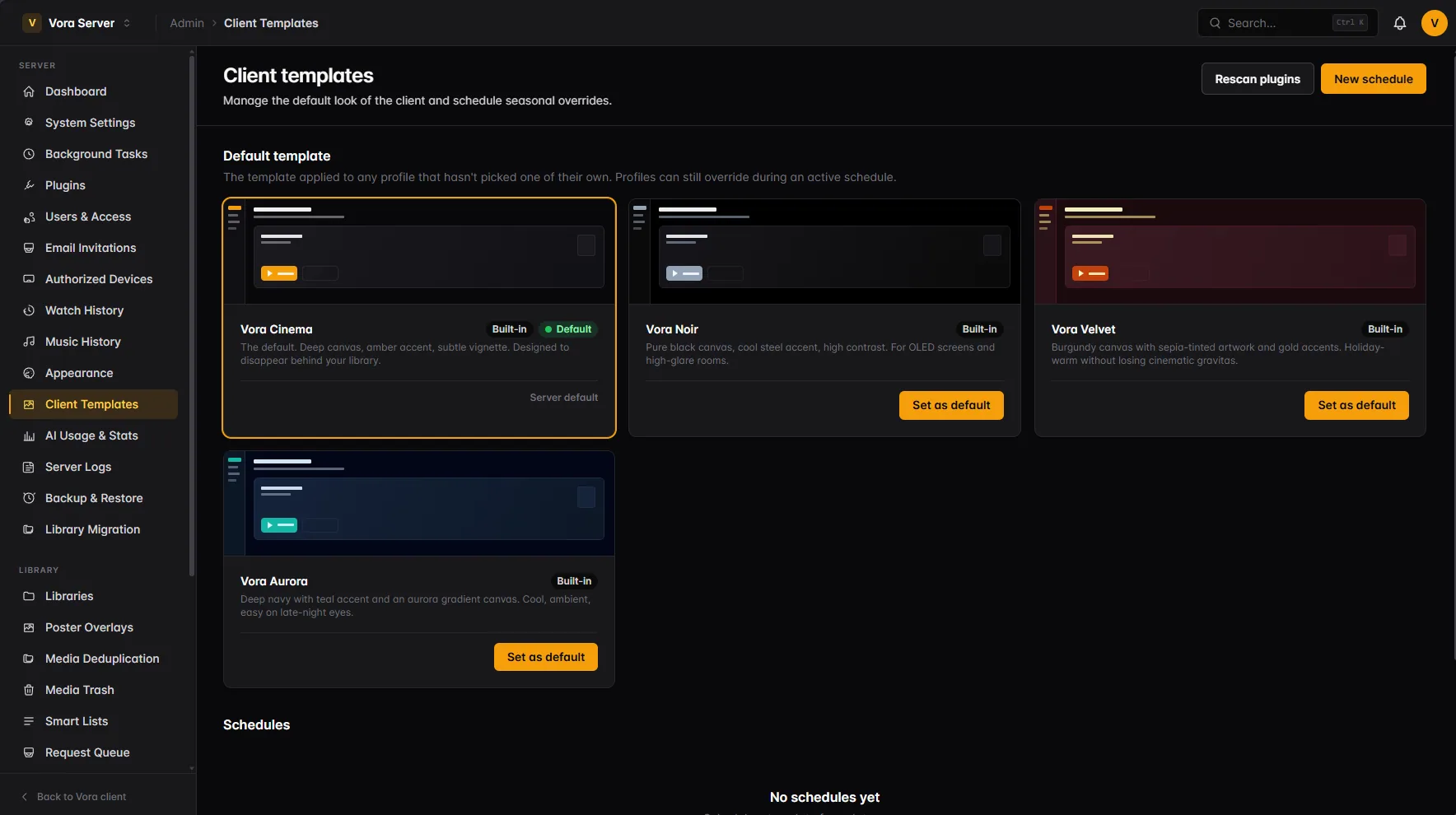The image size is (1456, 815).
Task: Select the Vora Aurora preview thumbnail
Action: (419, 504)
